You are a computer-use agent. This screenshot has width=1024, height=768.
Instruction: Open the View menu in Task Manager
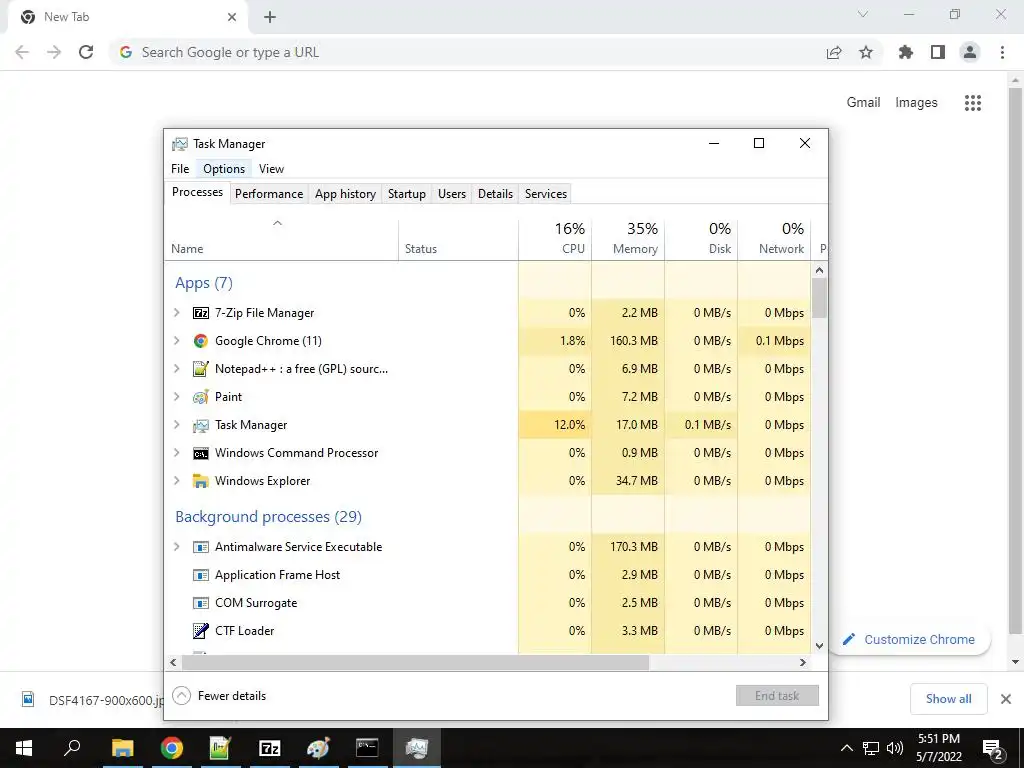[271, 169]
